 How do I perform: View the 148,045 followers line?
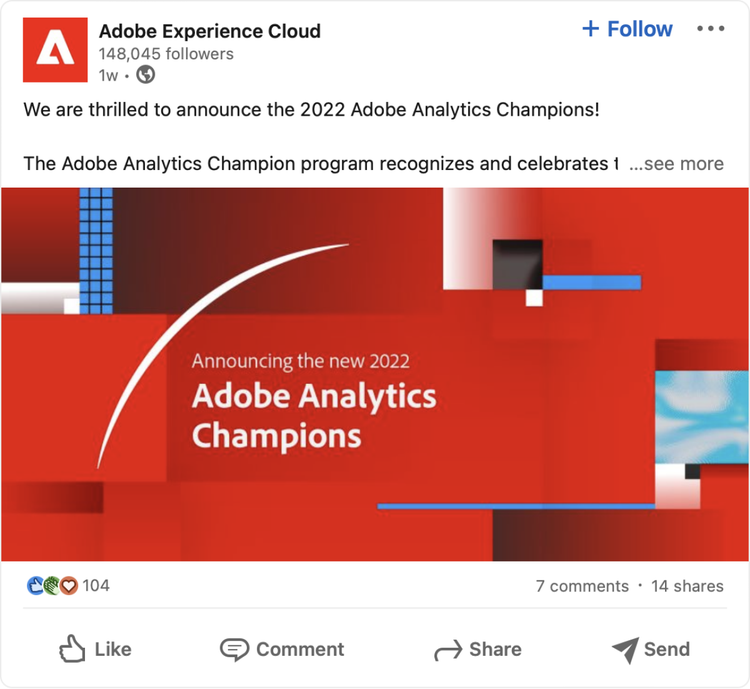pyautogui.click(x=166, y=54)
